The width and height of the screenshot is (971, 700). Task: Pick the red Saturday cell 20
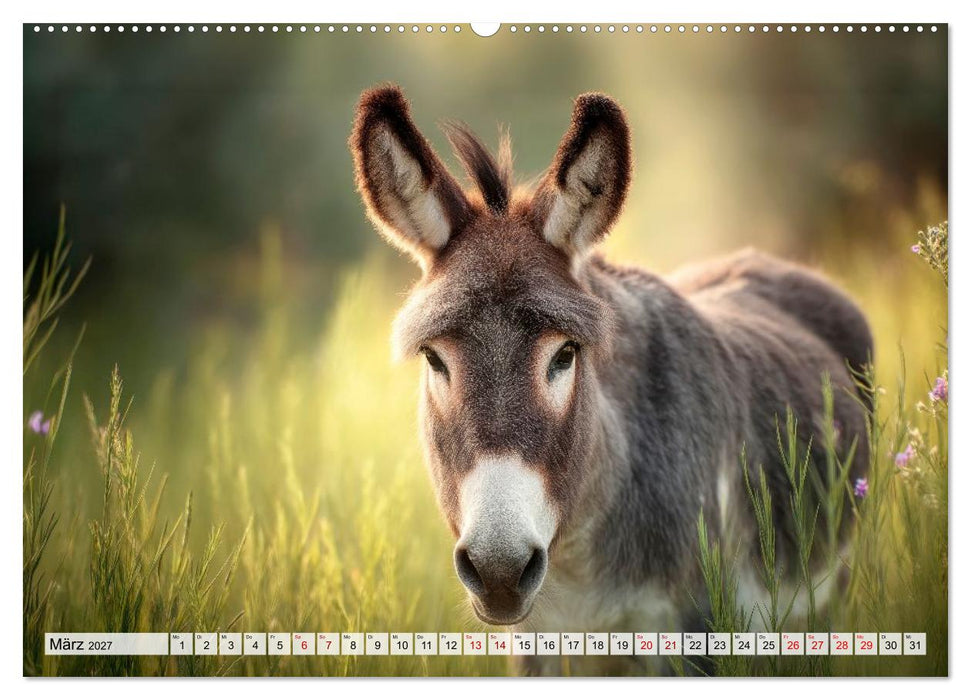point(646,644)
